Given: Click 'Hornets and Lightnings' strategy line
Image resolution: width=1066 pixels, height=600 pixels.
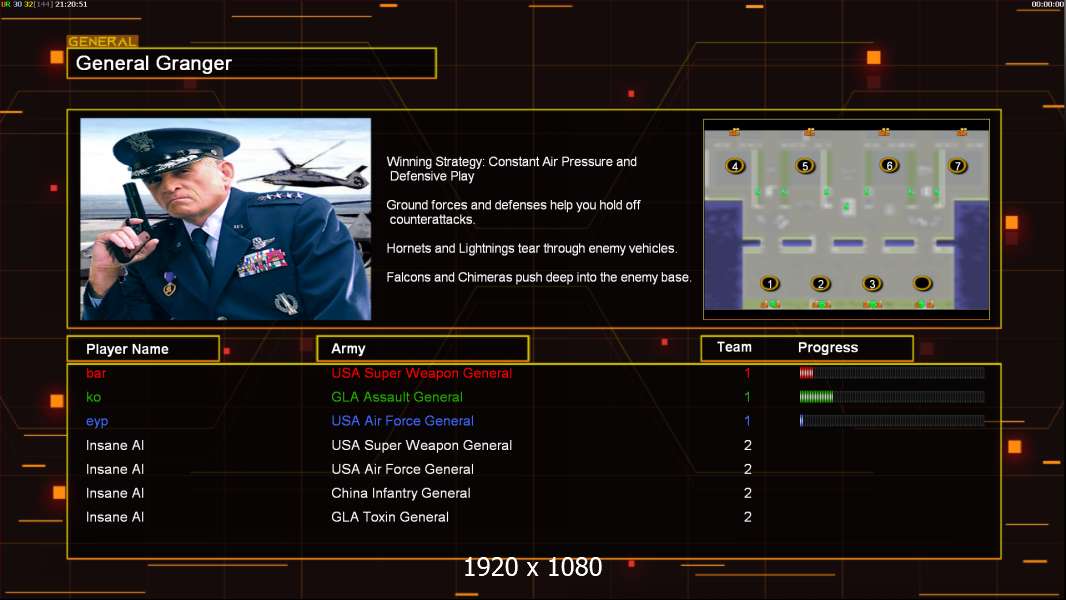Looking at the screenshot, I should click(x=532, y=248).
